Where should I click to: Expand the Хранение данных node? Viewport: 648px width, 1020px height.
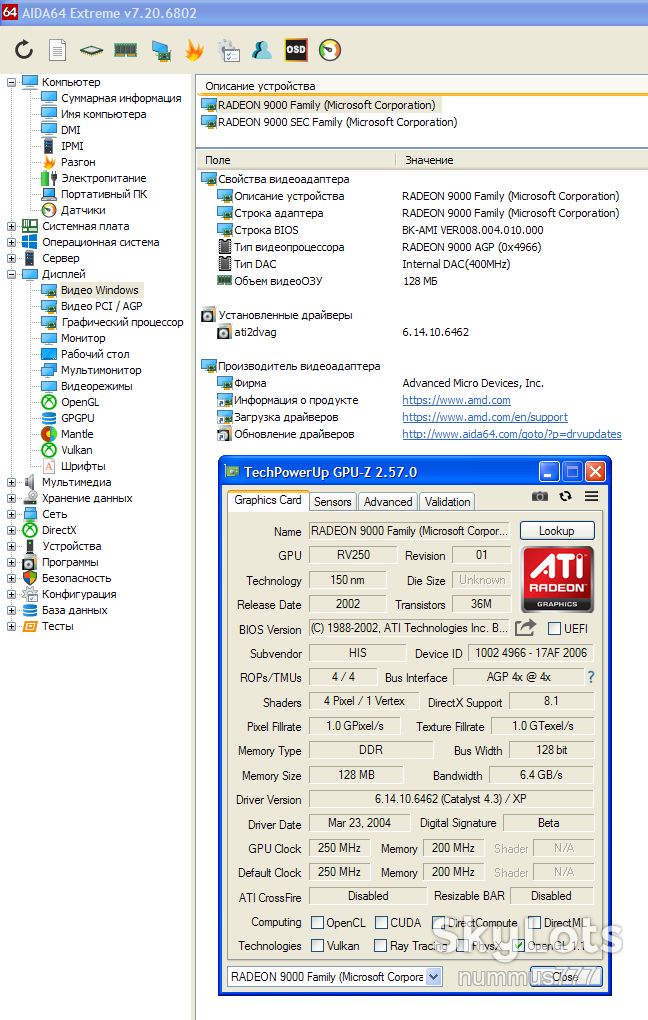coord(12,498)
